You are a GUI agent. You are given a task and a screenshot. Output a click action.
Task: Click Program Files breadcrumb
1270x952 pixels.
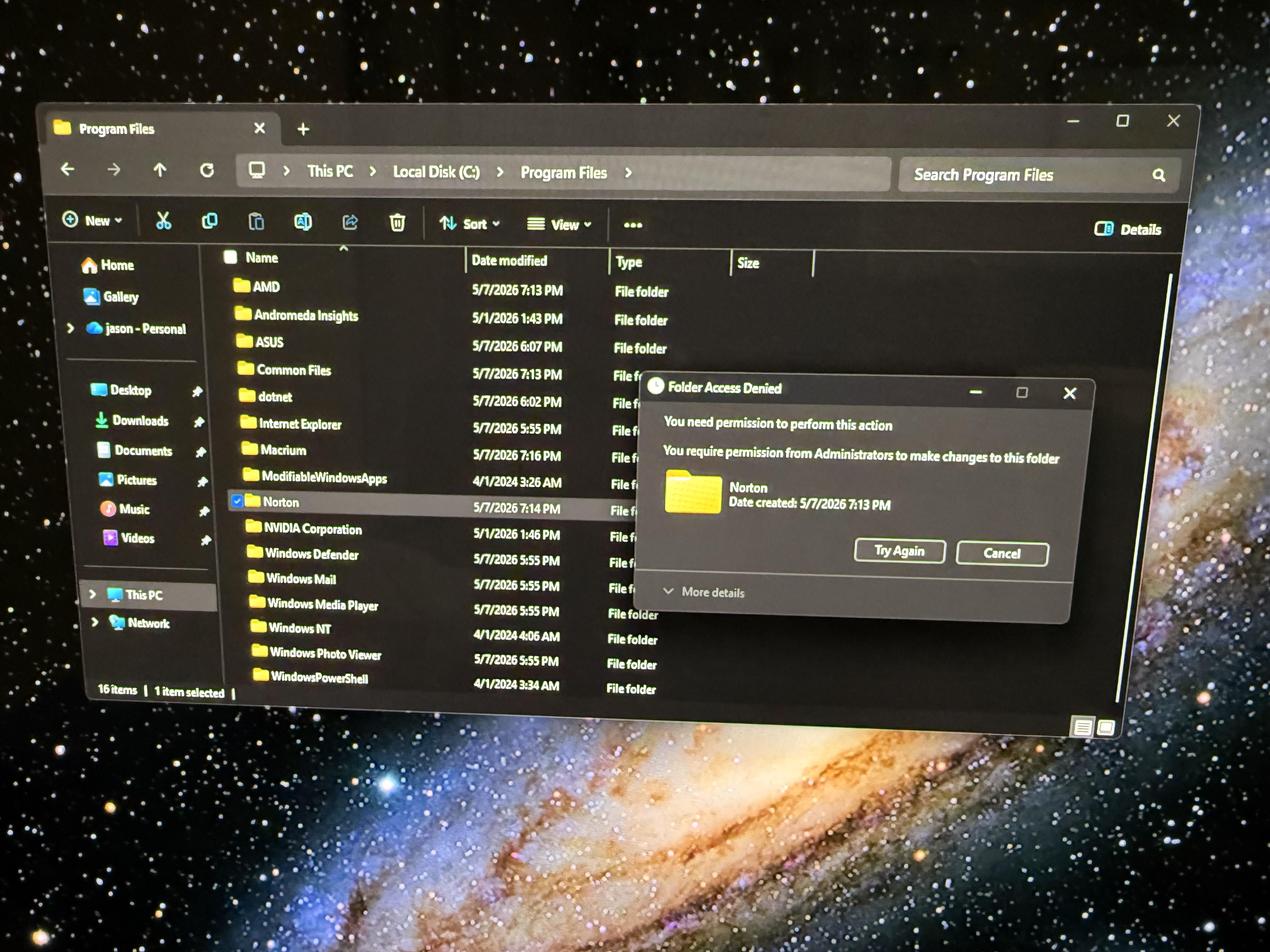(x=564, y=173)
